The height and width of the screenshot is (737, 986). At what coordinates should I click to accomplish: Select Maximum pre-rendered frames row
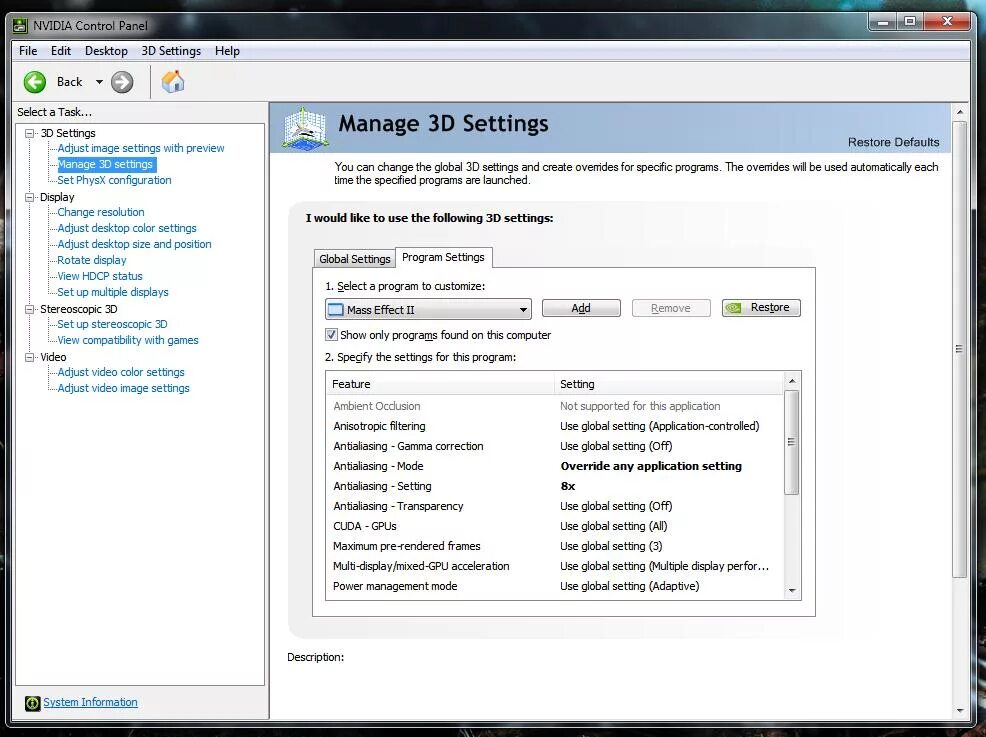[x=555, y=546]
